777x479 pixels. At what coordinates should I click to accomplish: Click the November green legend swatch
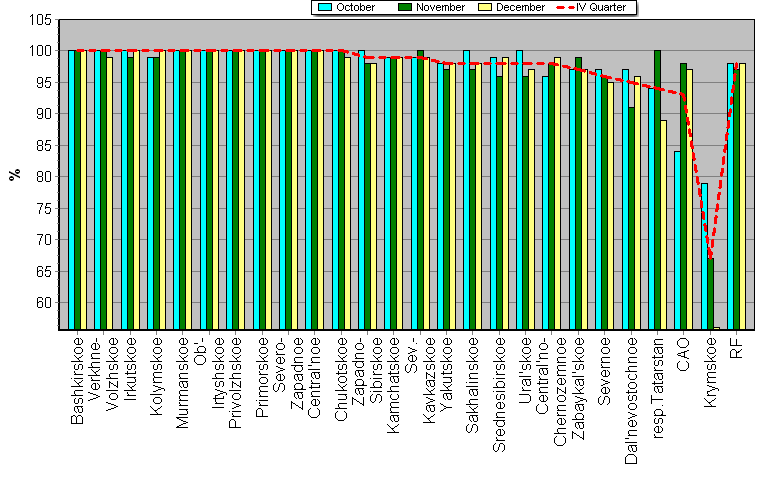pos(405,7)
